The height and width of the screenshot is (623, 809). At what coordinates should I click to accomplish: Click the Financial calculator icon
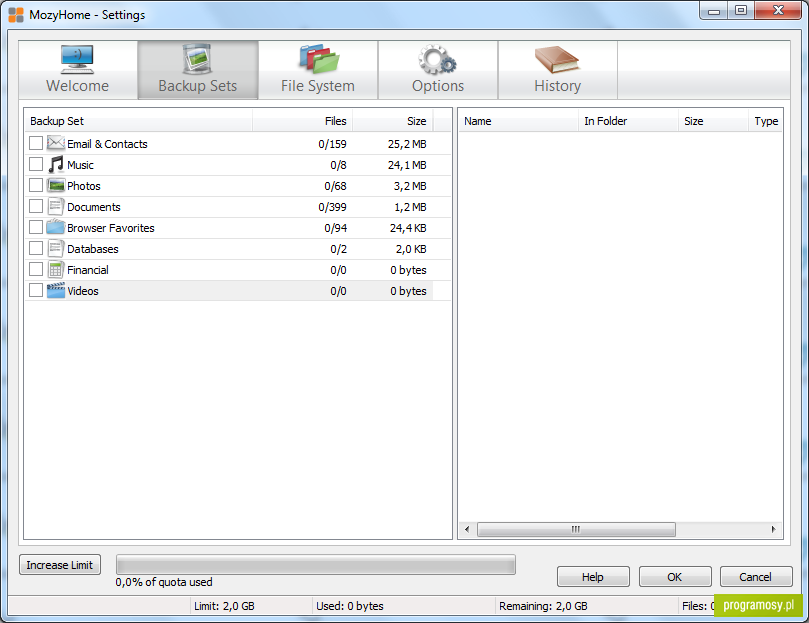(x=56, y=269)
